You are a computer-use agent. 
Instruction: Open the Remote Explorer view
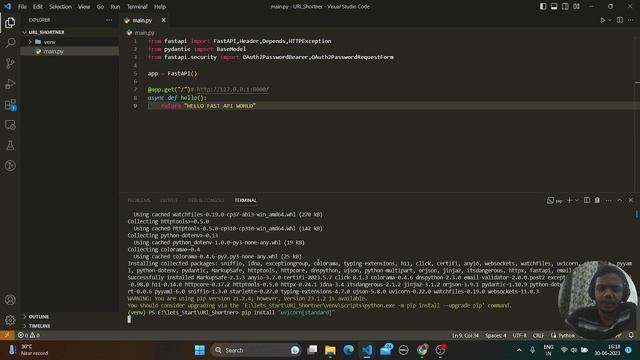pyautogui.click(x=10, y=125)
